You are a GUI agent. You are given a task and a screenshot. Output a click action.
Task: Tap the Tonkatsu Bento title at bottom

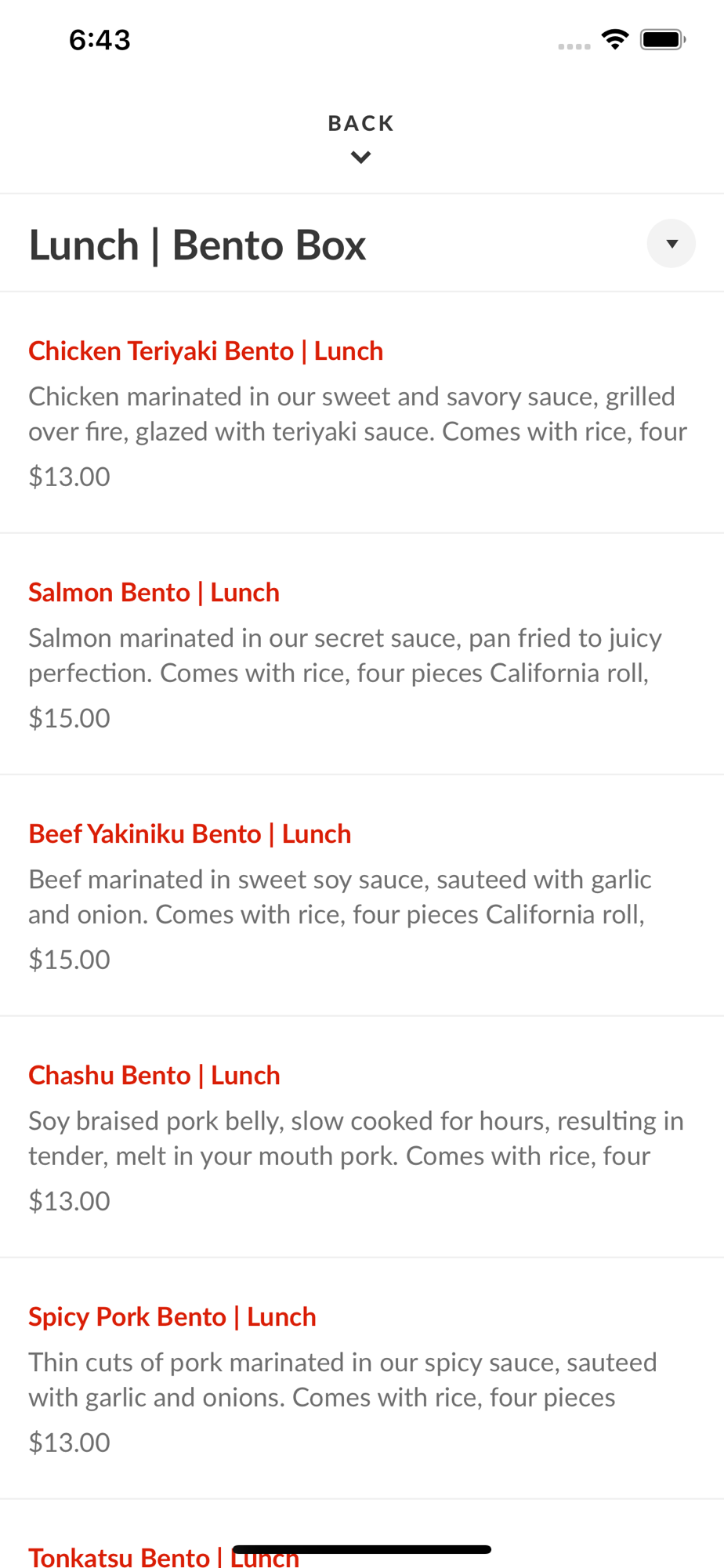point(164,1557)
